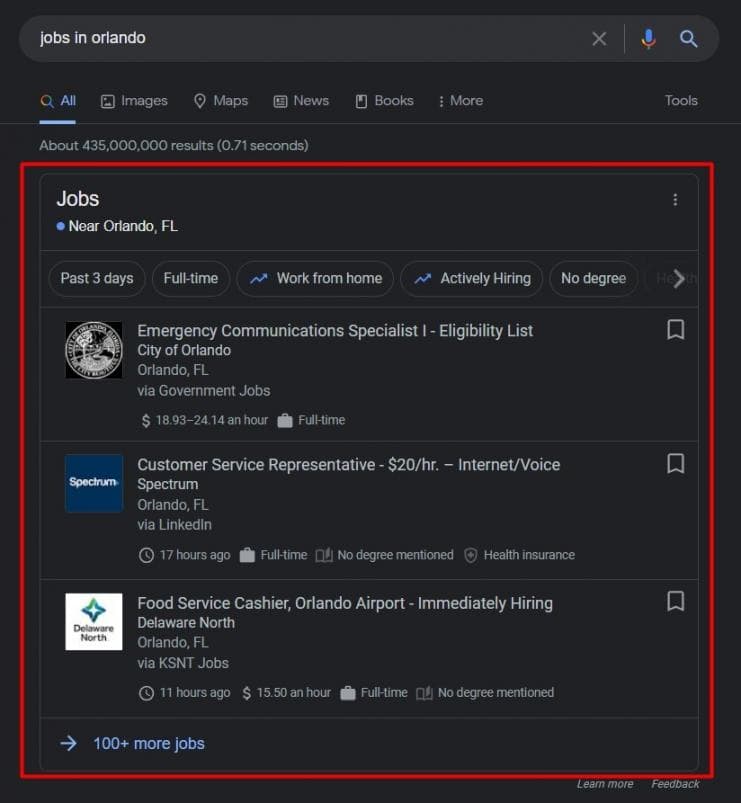Screen dimensions: 741x803
Task: Click the Delaware North logo thumbnail
Action: coord(94,621)
